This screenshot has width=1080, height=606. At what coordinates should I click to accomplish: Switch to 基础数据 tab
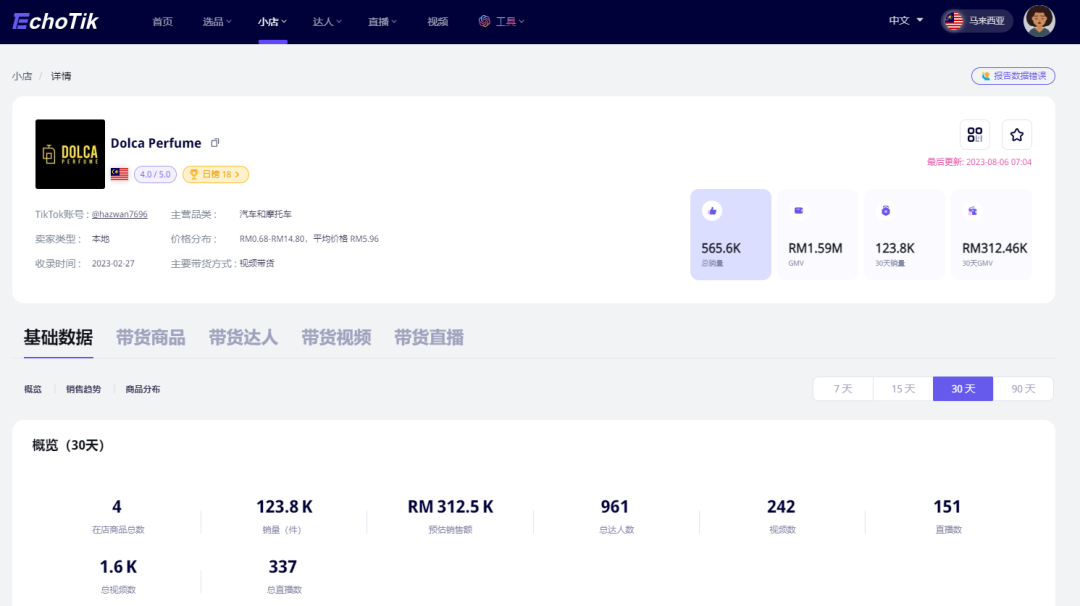tap(59, 337)
